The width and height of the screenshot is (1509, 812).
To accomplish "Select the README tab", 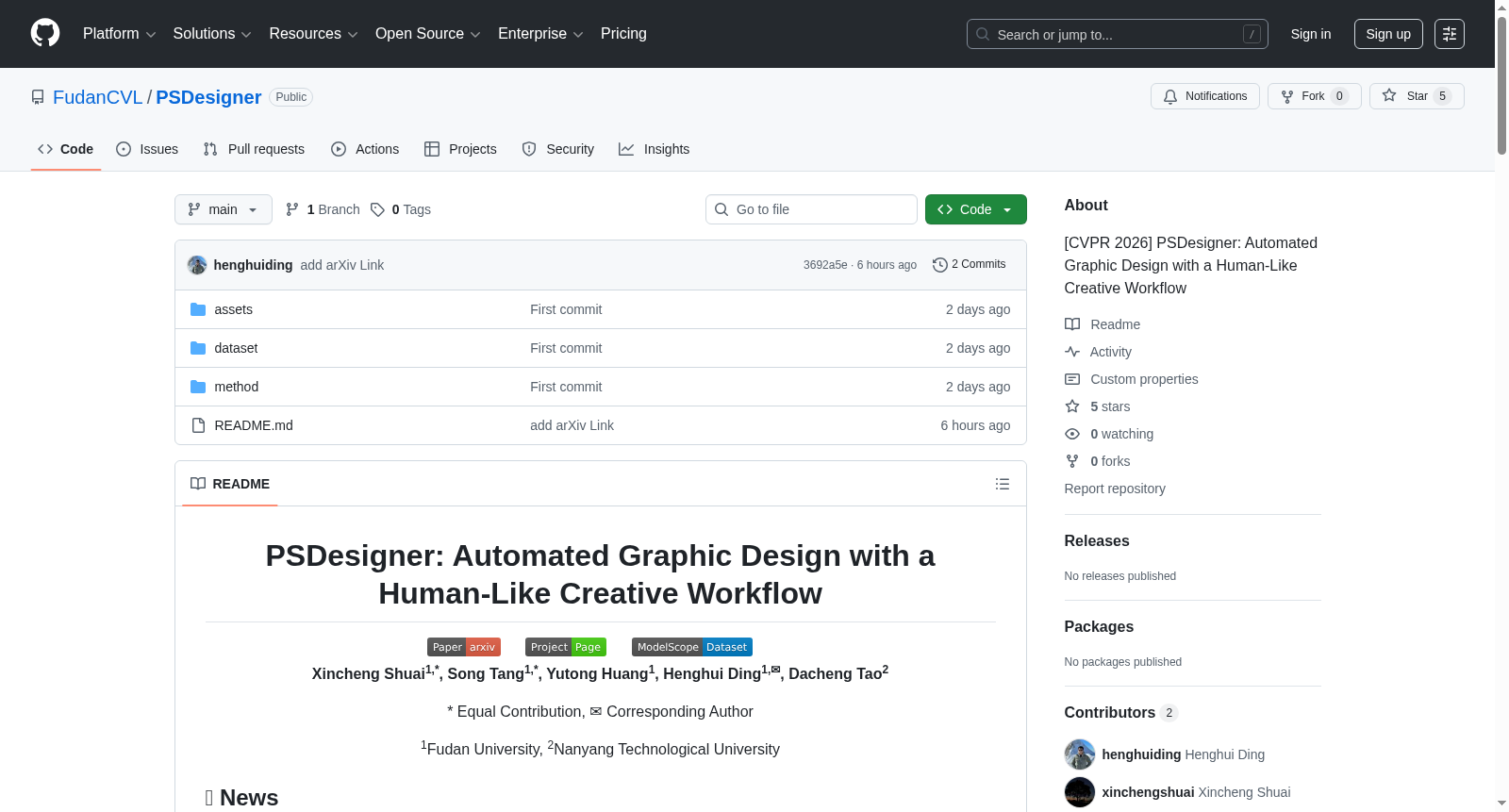I will pyautogui.click(x=230, y=484).
